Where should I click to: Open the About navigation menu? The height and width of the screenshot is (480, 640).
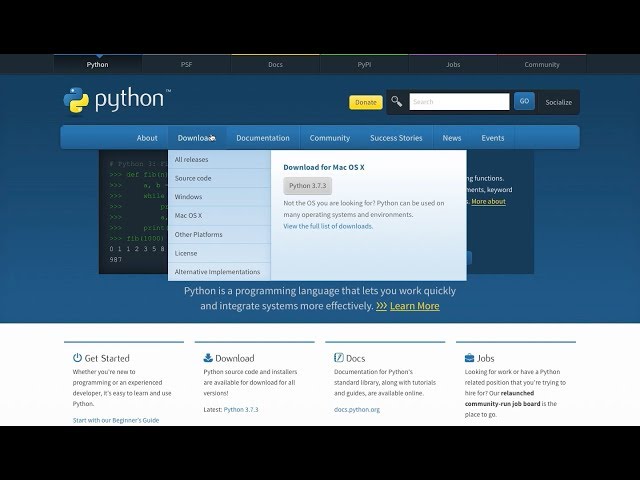pyautogui.click(x=147, y=138)
